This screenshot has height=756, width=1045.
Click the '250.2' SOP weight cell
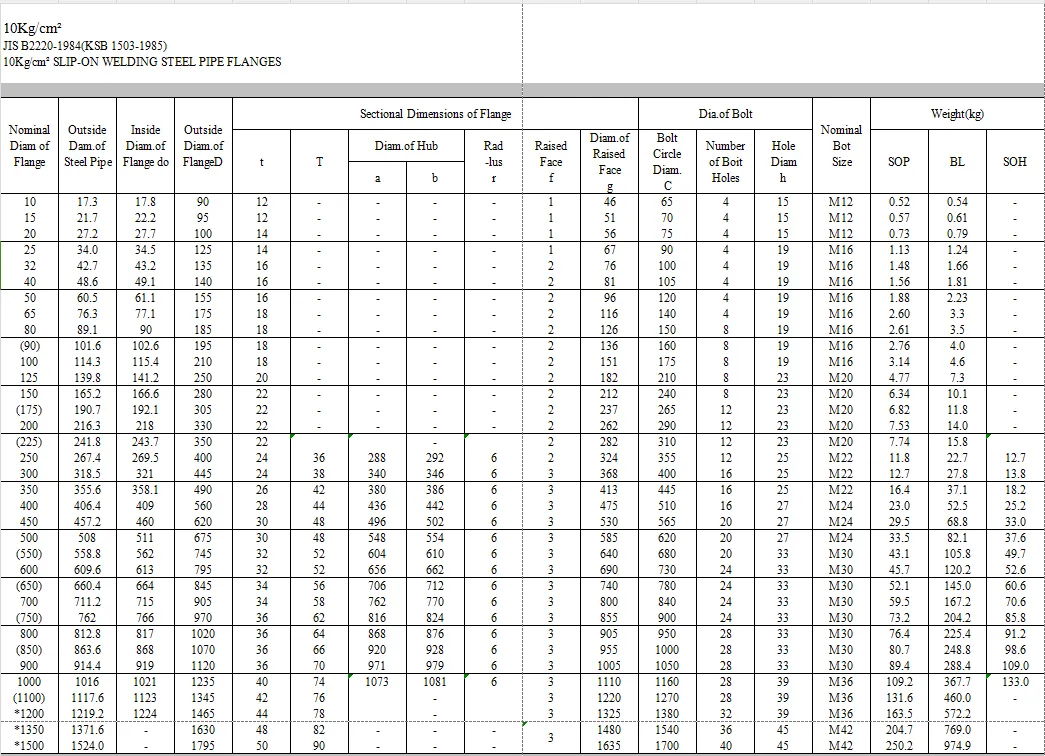point(899,746)
